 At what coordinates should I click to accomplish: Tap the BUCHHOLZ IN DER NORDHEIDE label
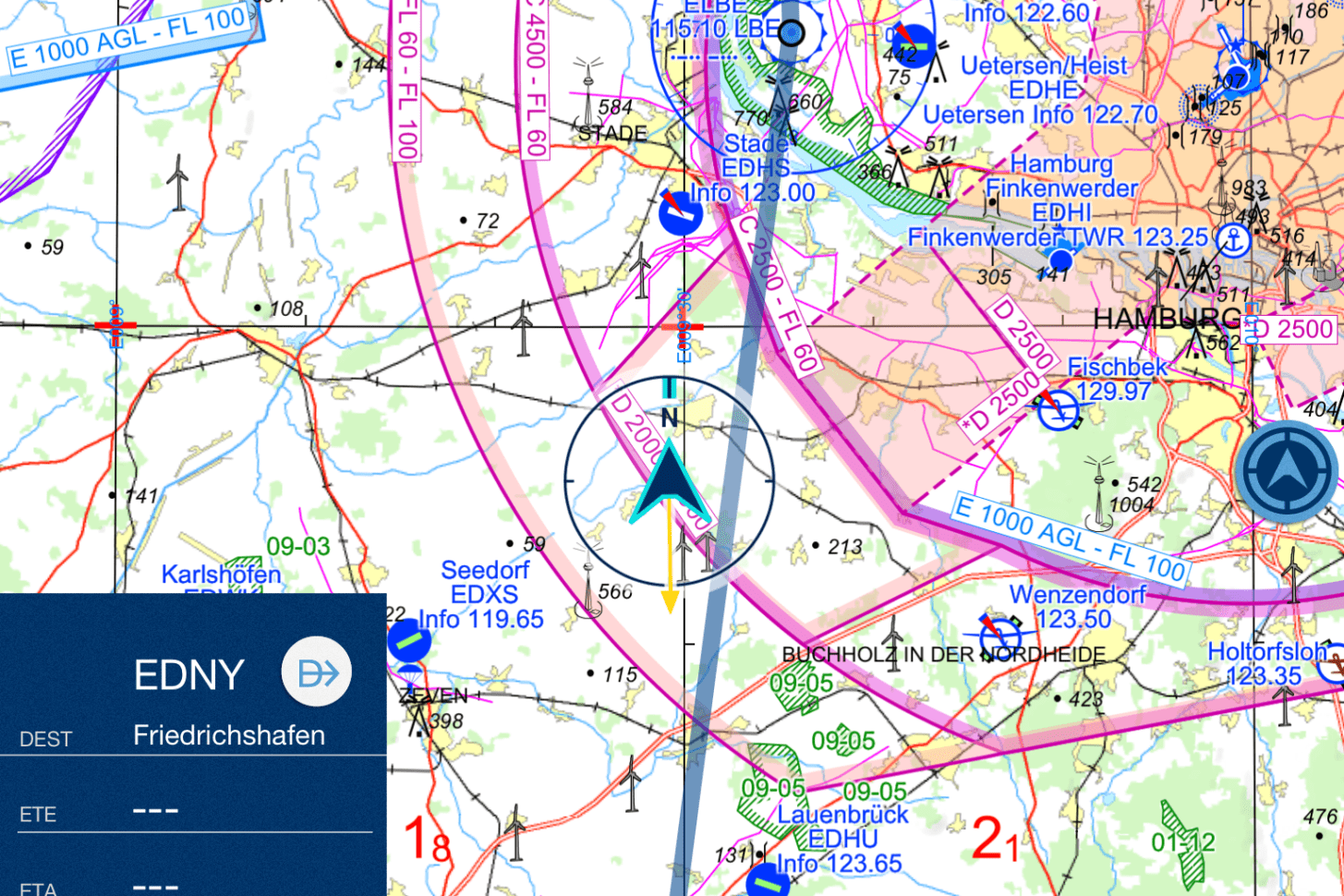coord(943,654)
